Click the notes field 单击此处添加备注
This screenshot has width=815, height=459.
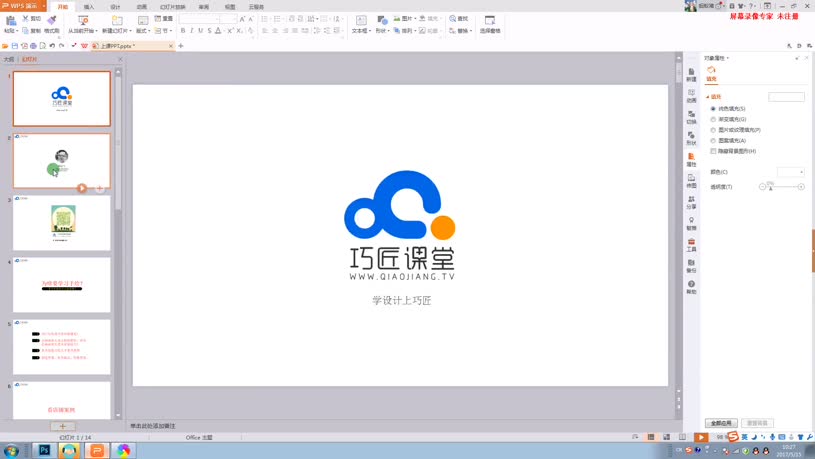click(x=153, y=426)
